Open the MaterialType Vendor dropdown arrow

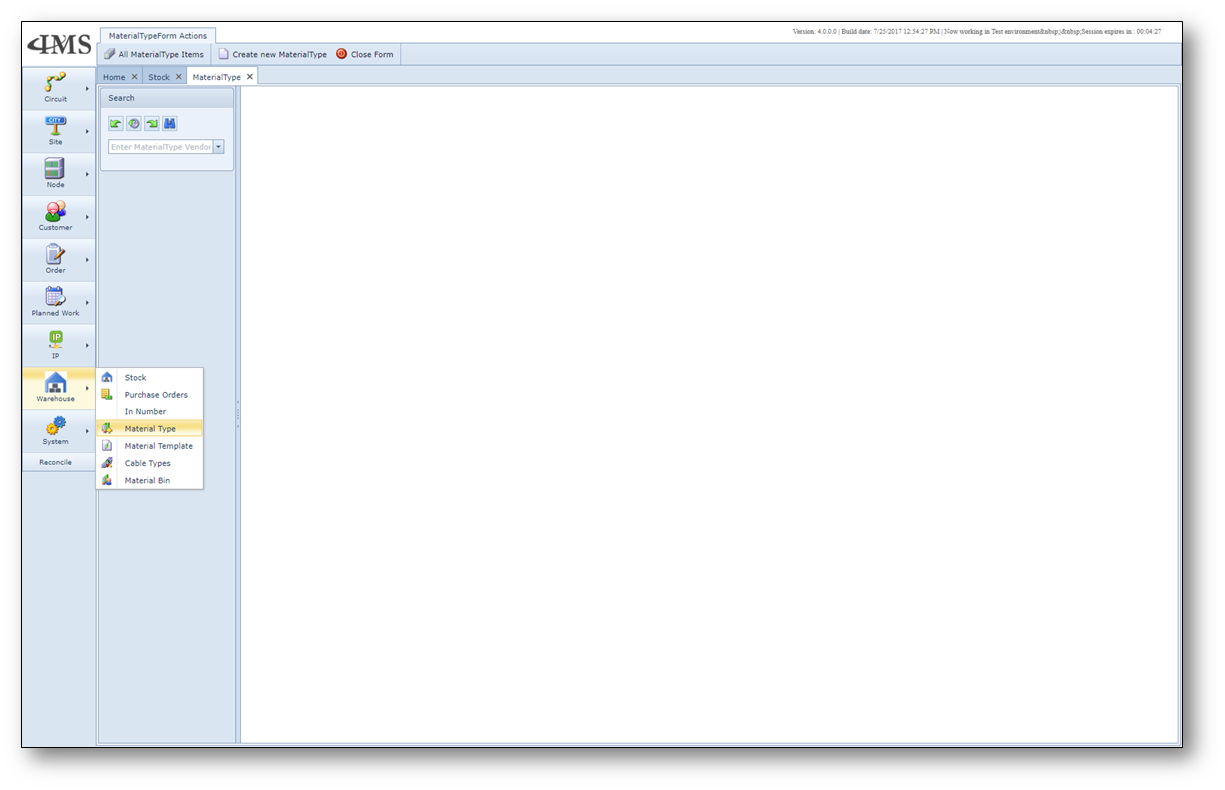click(x=219, y=147)
